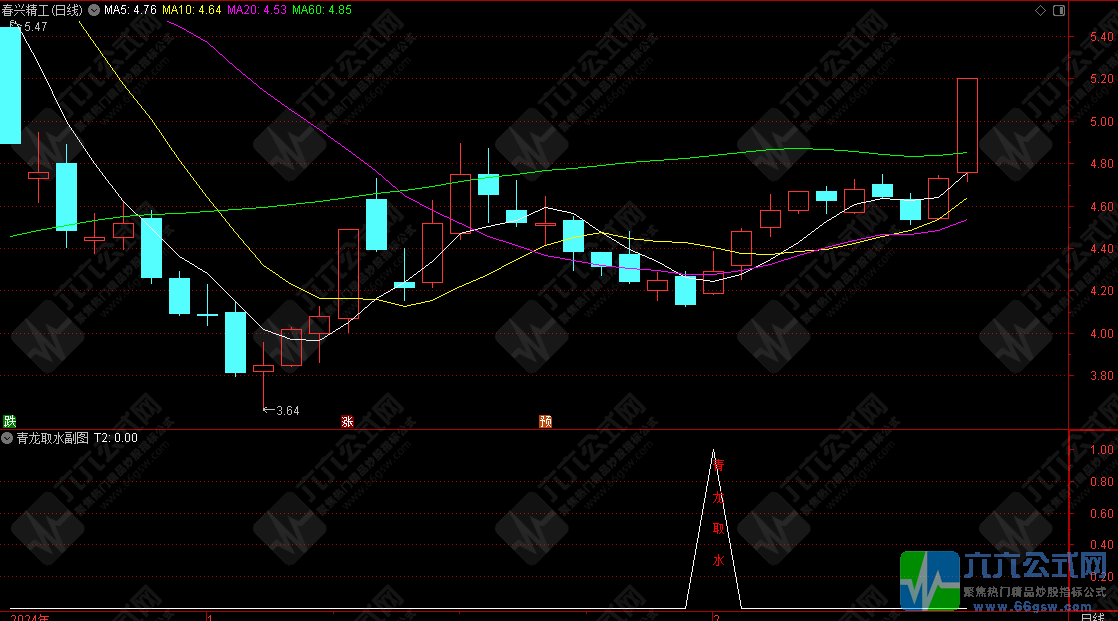The height and width of the screenshot is (621, 1118).
Task: Select the yellow MA10 indicator label
Action: (x=194, y=10)
